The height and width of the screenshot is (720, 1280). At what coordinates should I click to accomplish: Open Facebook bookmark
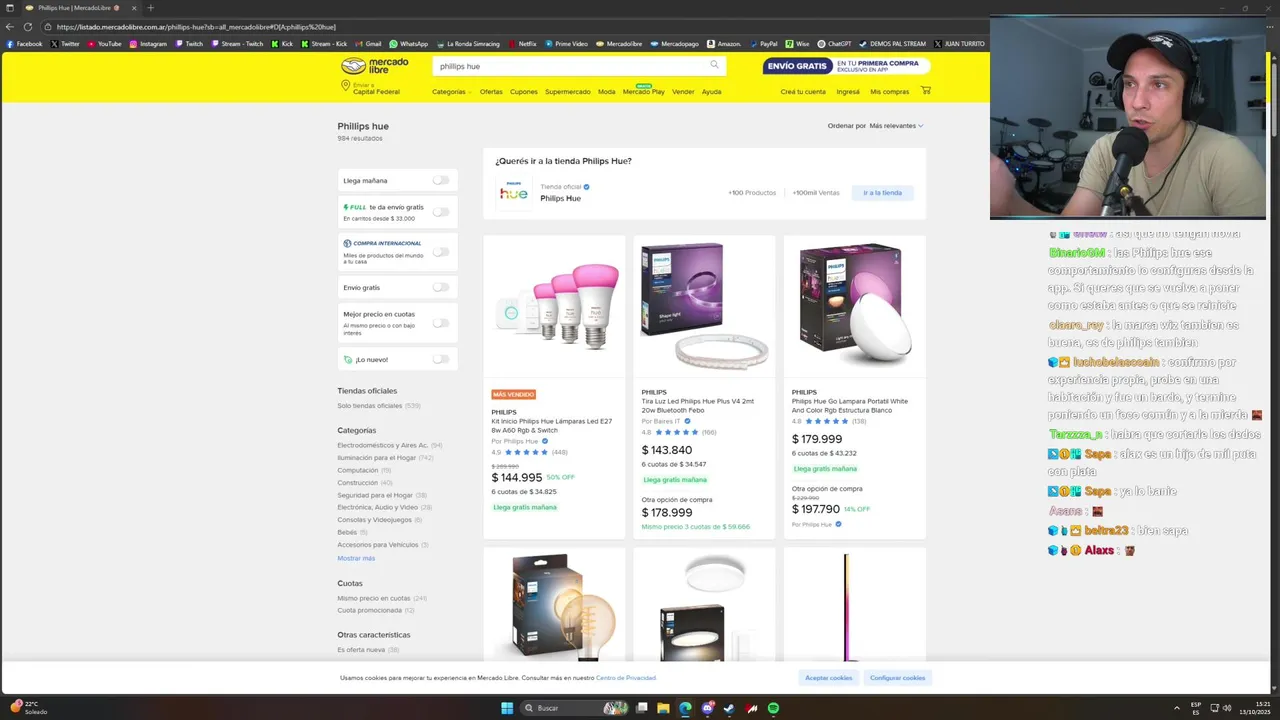coord(24,44)
